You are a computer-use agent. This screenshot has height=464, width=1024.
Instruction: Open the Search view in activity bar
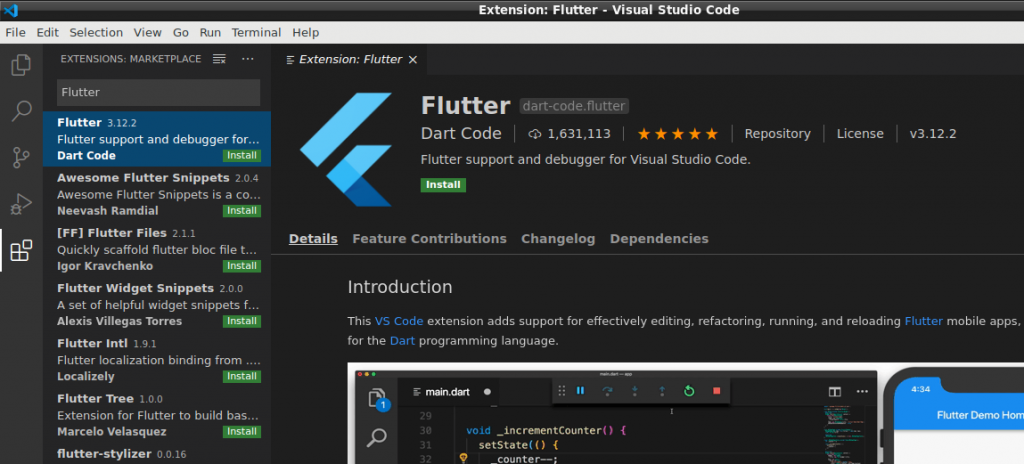(21, 111)
